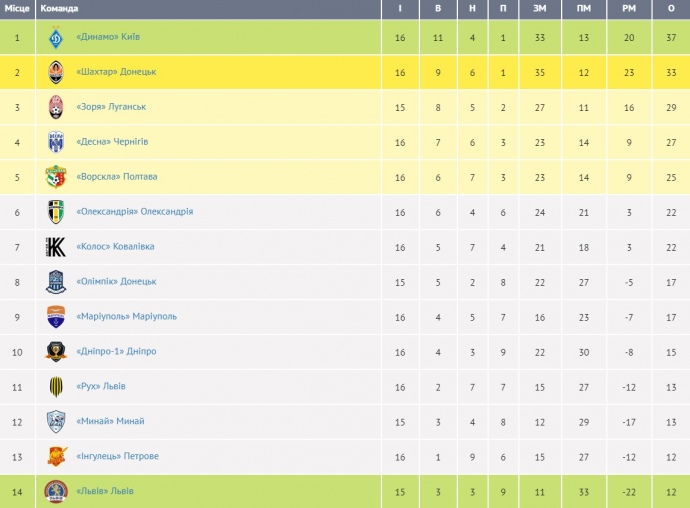The width and height of the screenshot is (690, 508).
Task: Click the «ЗМ» goals scored header
Action: 539,8
